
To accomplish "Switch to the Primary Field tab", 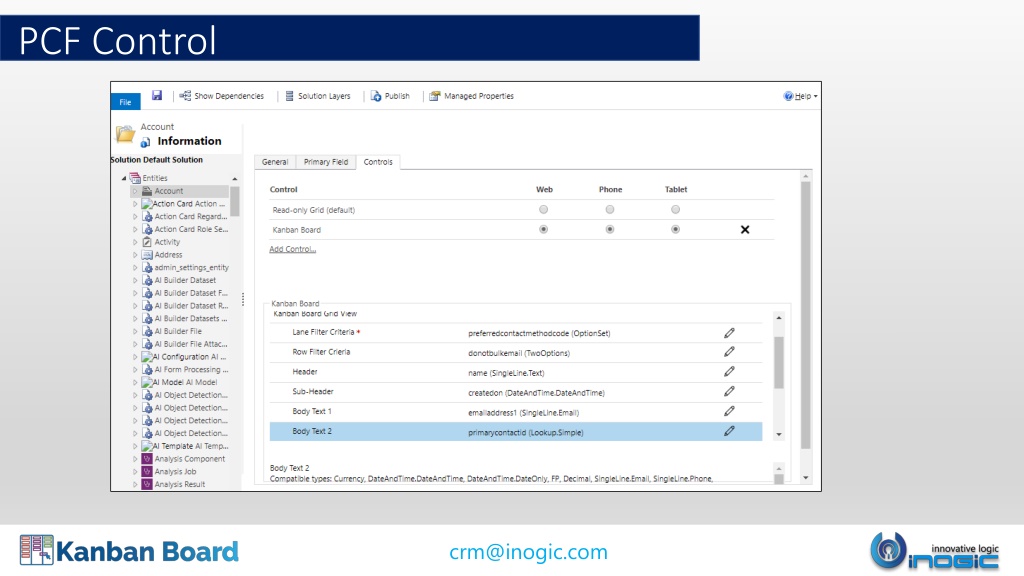I will [x=326, y=162].
